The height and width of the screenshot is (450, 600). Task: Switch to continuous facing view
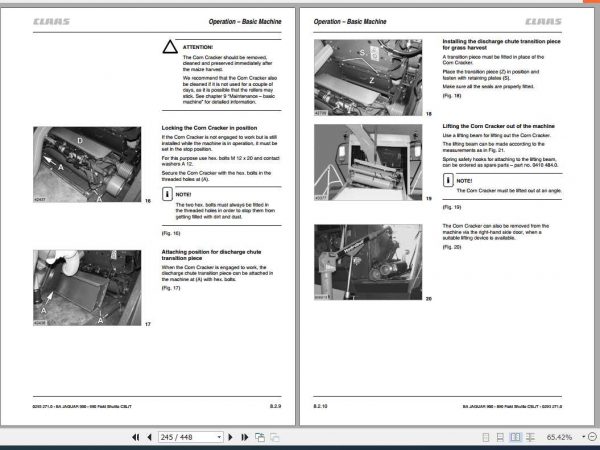click(530, 437)
